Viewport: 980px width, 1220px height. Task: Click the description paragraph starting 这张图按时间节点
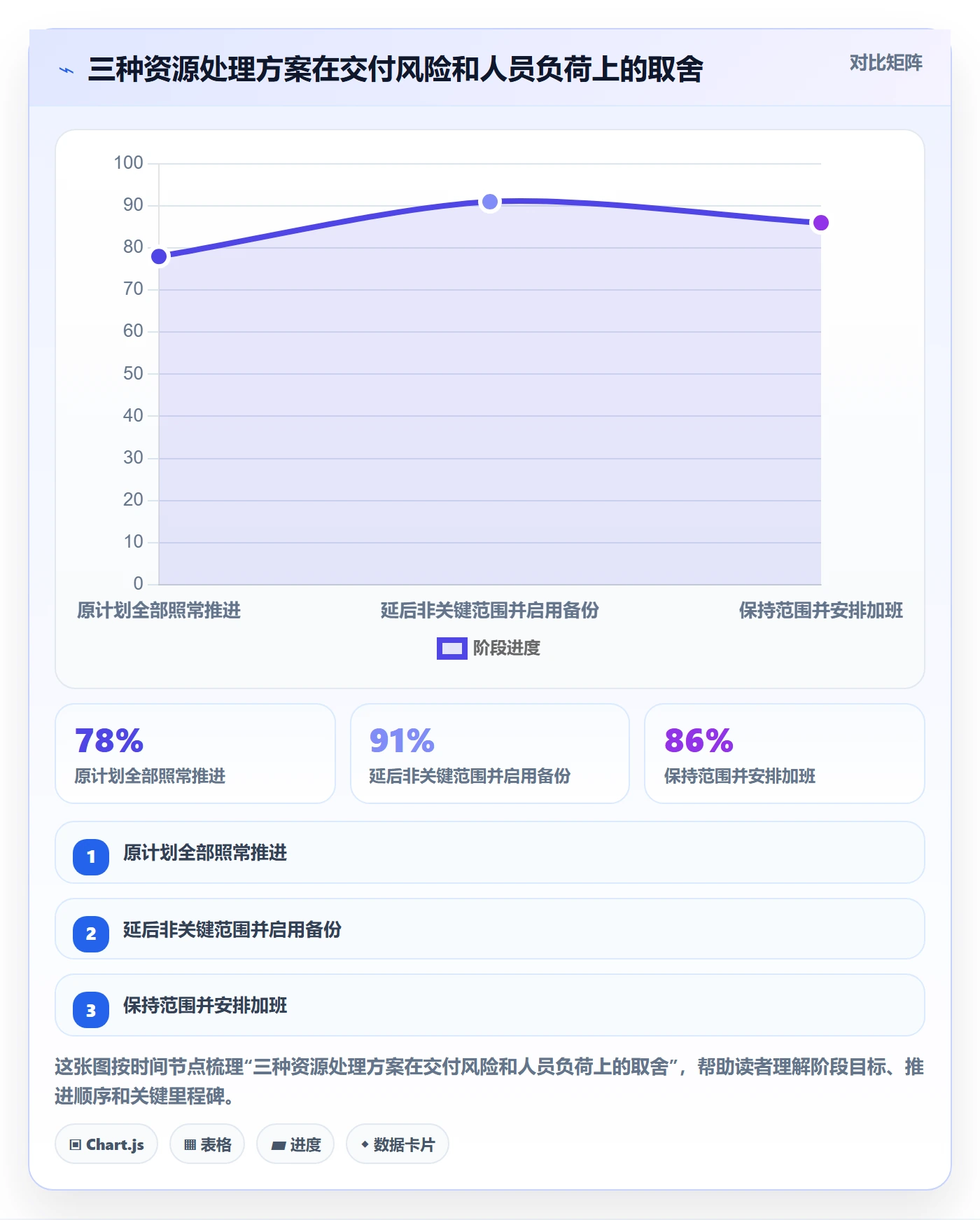[489, 1081]
